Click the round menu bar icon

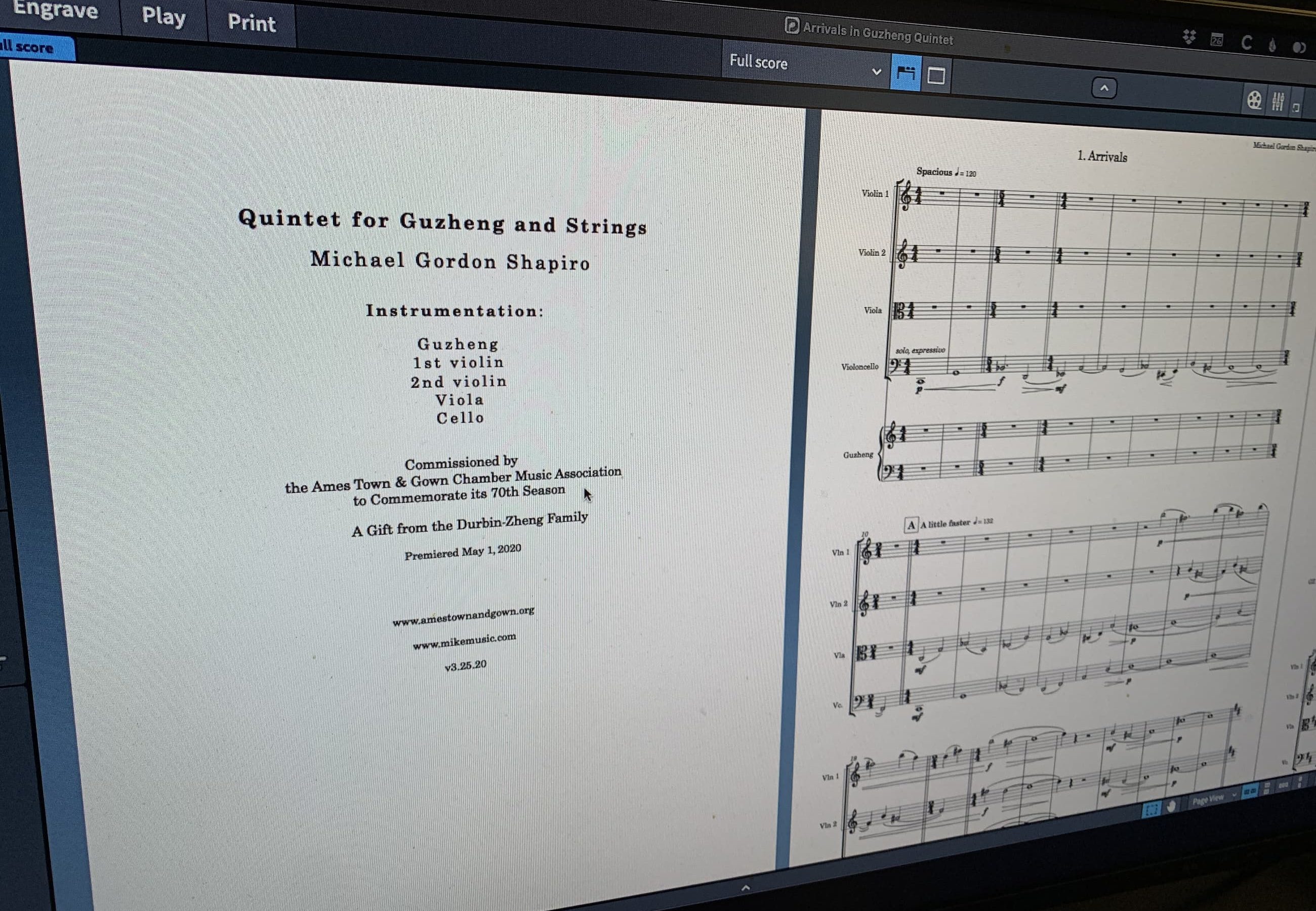pos(1299,48)
